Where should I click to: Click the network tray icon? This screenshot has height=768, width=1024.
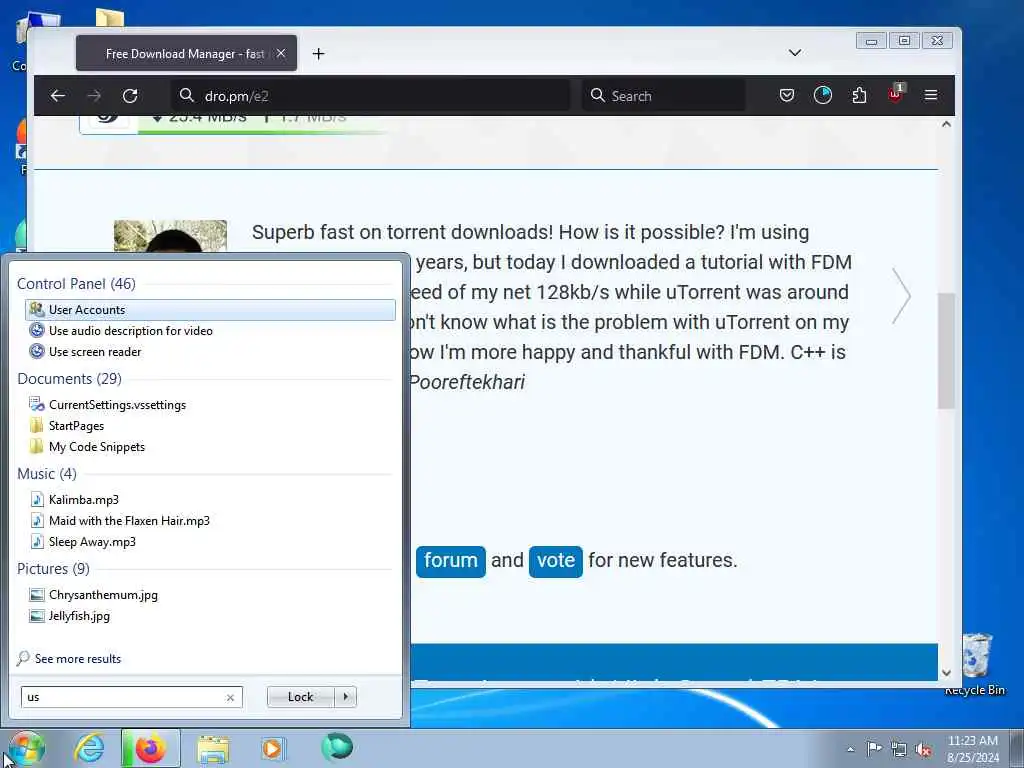899,749
